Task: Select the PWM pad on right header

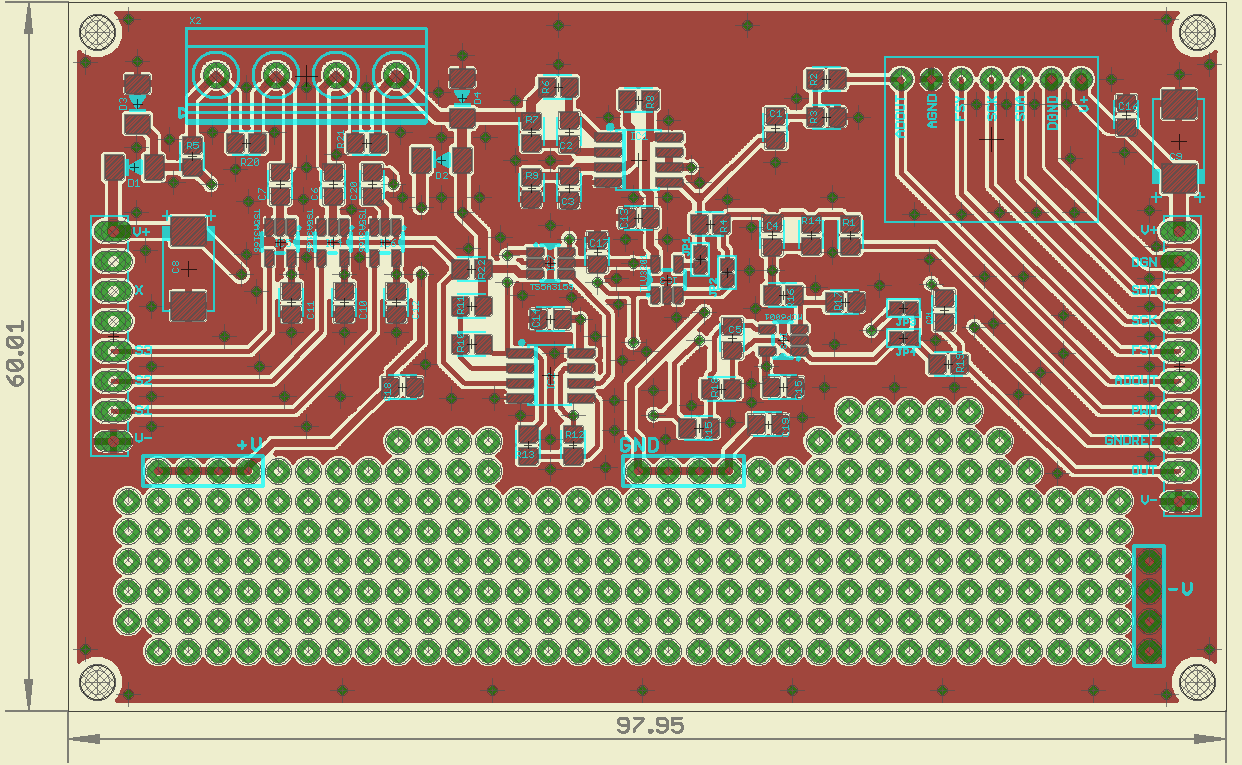Action: (x=1181, y=410)
